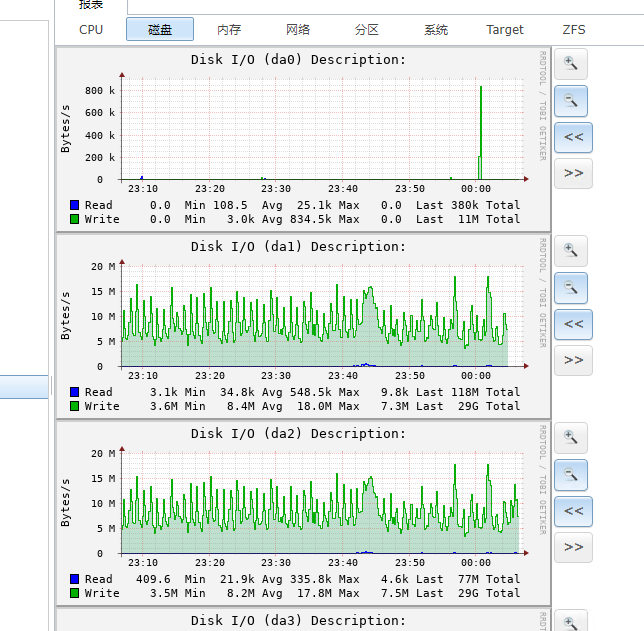Image resolution: width=644 pixels, height=631 pixels.
Task: Click the da0 Disk I/O graph image
Action: [303, 139]
